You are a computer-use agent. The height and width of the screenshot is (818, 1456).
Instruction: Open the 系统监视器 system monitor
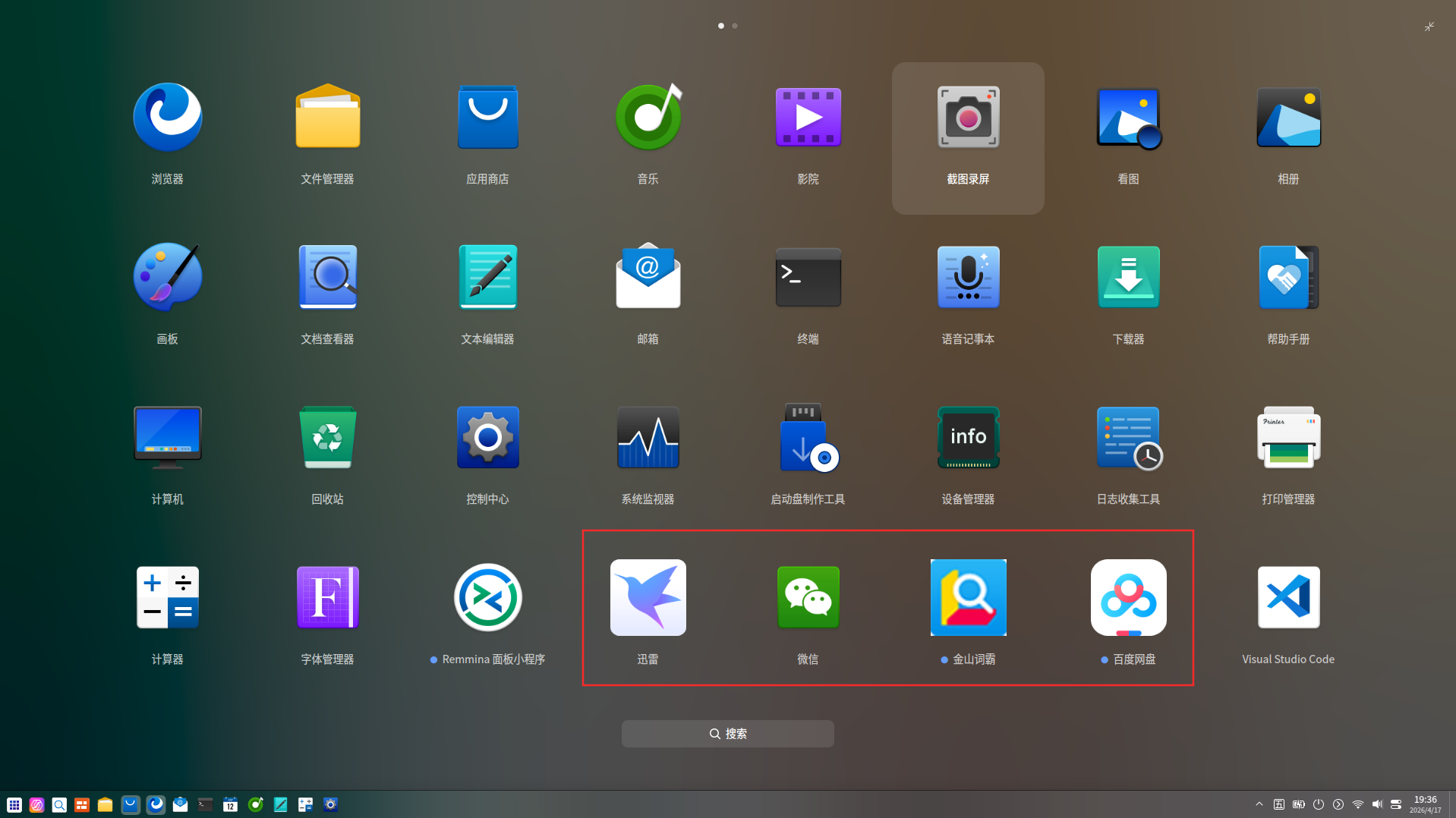click(x=648, y=438)
